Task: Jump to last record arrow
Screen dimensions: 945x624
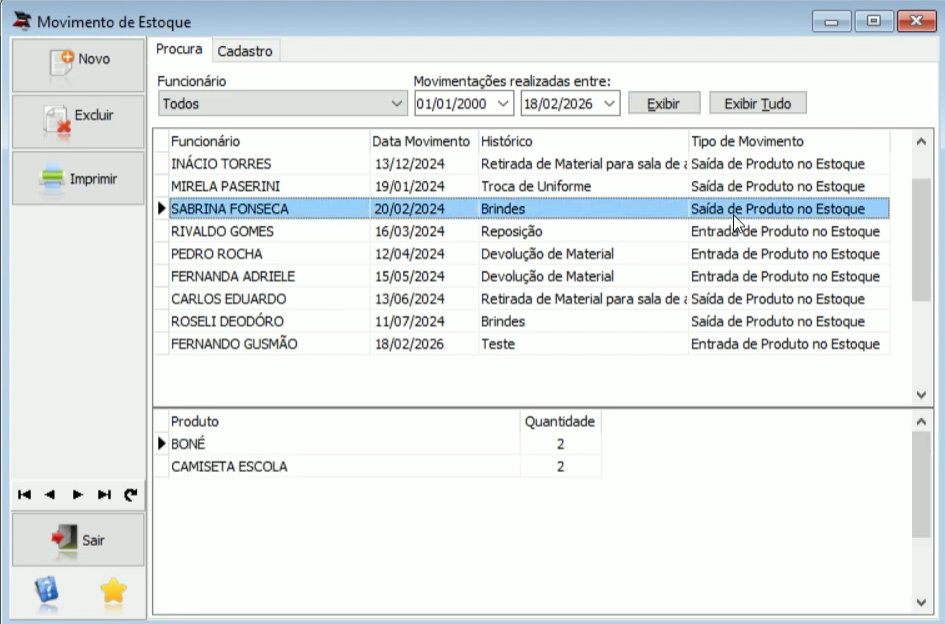Action: (104, 495)
